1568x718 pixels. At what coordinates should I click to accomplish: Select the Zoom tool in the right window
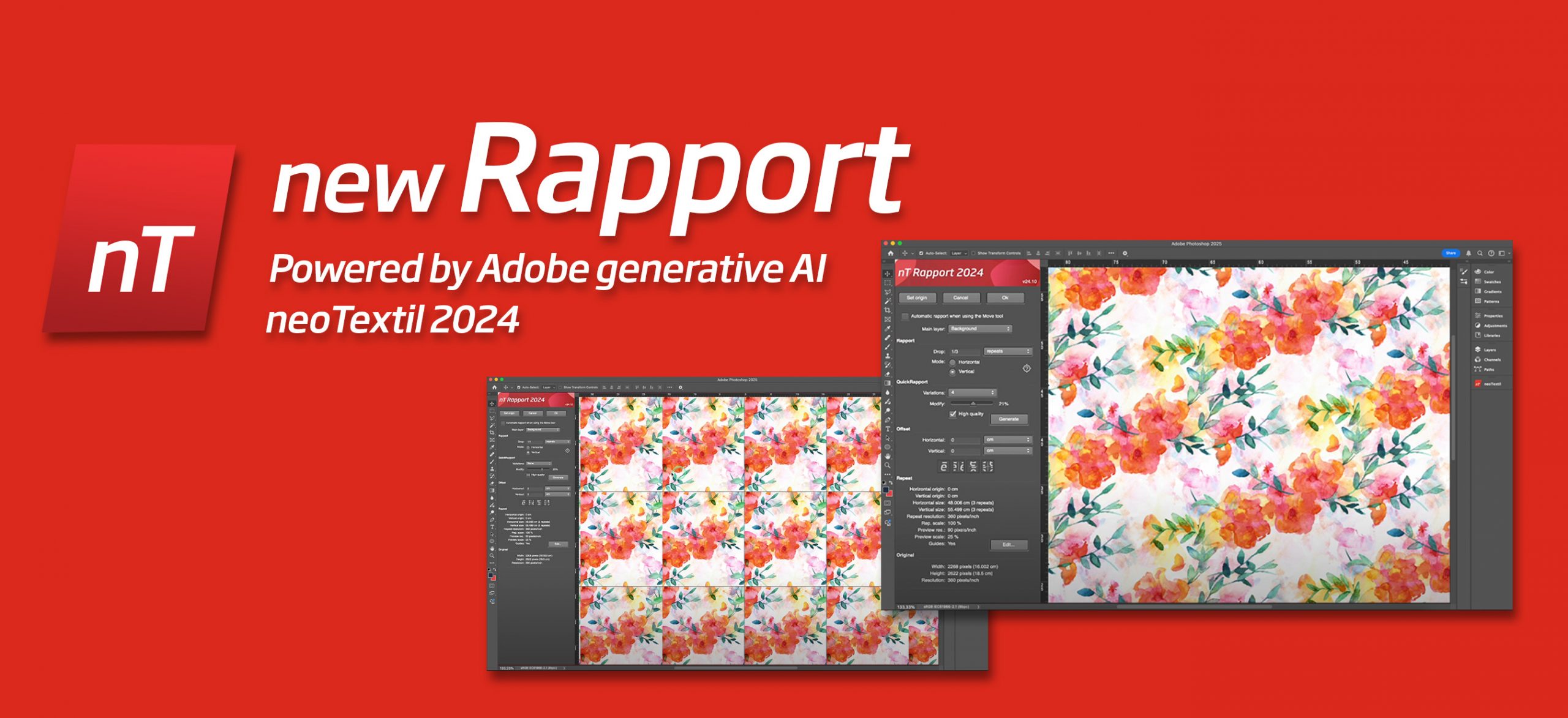coord(888,465)
